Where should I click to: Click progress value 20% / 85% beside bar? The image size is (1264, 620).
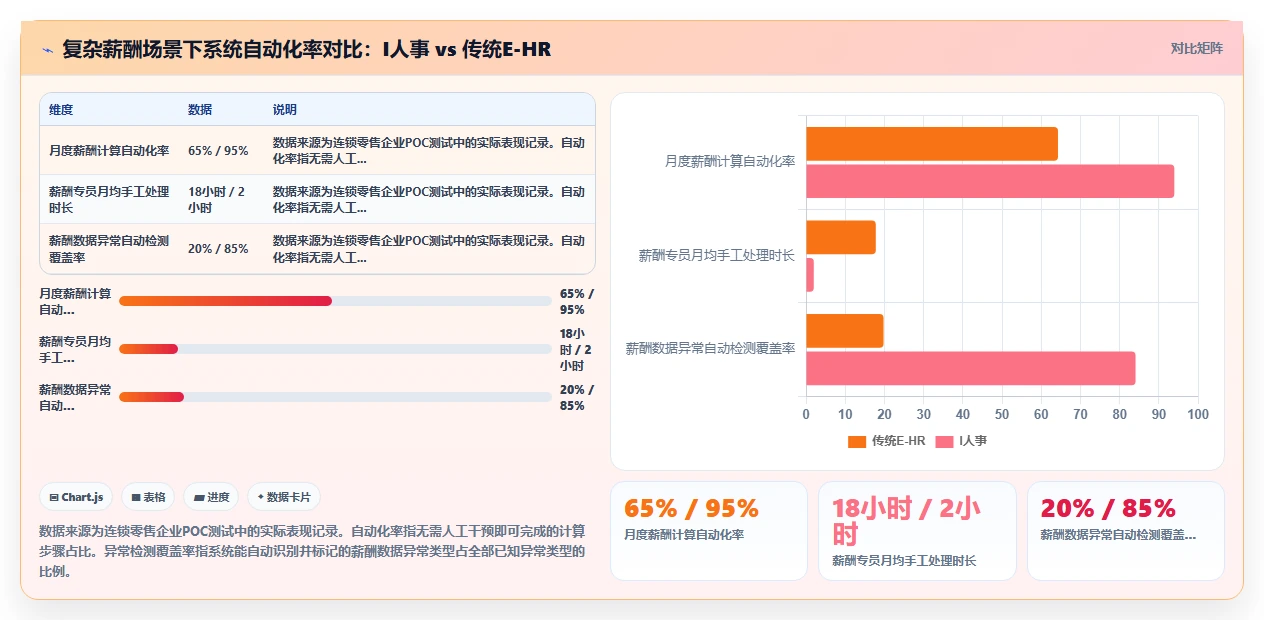pyautogui.click(x=577, y=398)
